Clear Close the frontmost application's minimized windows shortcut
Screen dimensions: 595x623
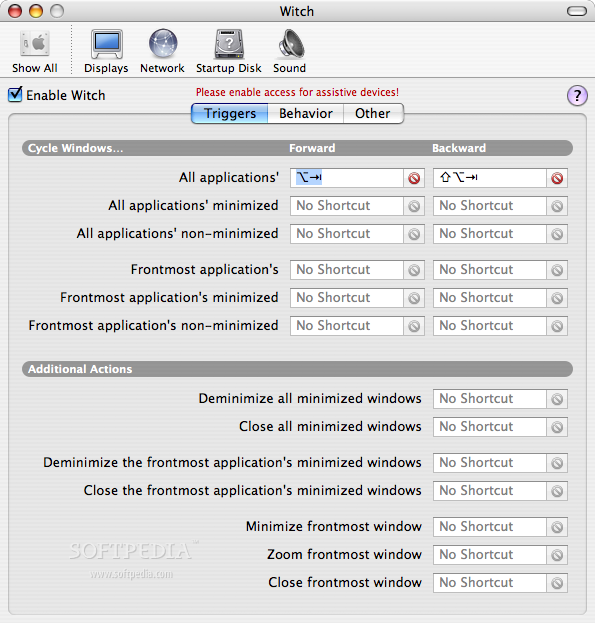(557, 491)
